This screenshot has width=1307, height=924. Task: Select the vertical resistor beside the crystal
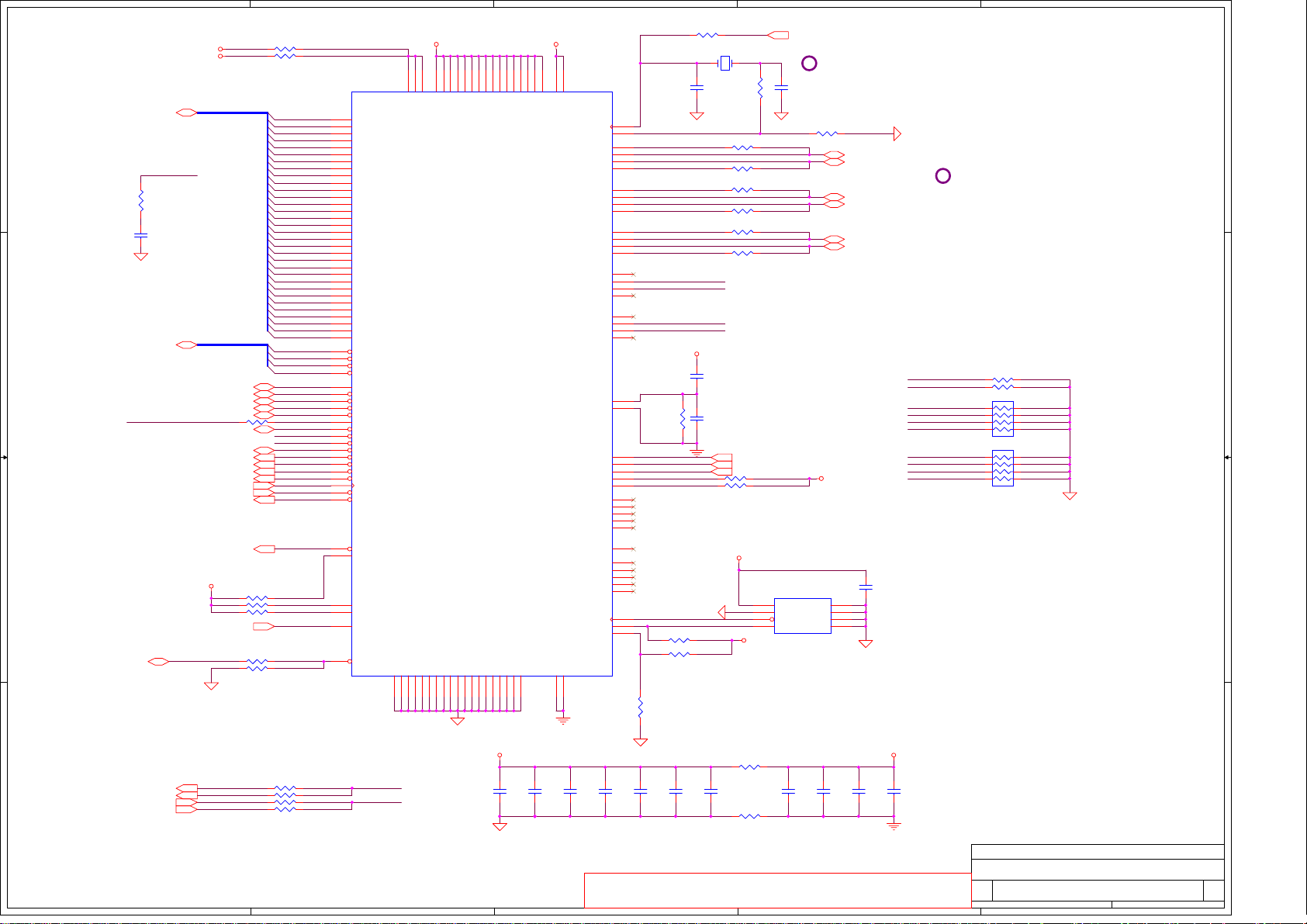(760, 88)
